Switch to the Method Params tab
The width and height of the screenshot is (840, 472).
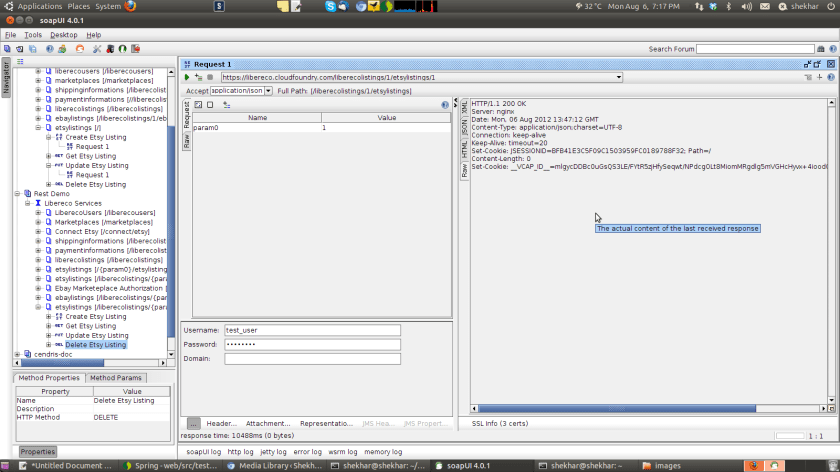coord(116,378)
